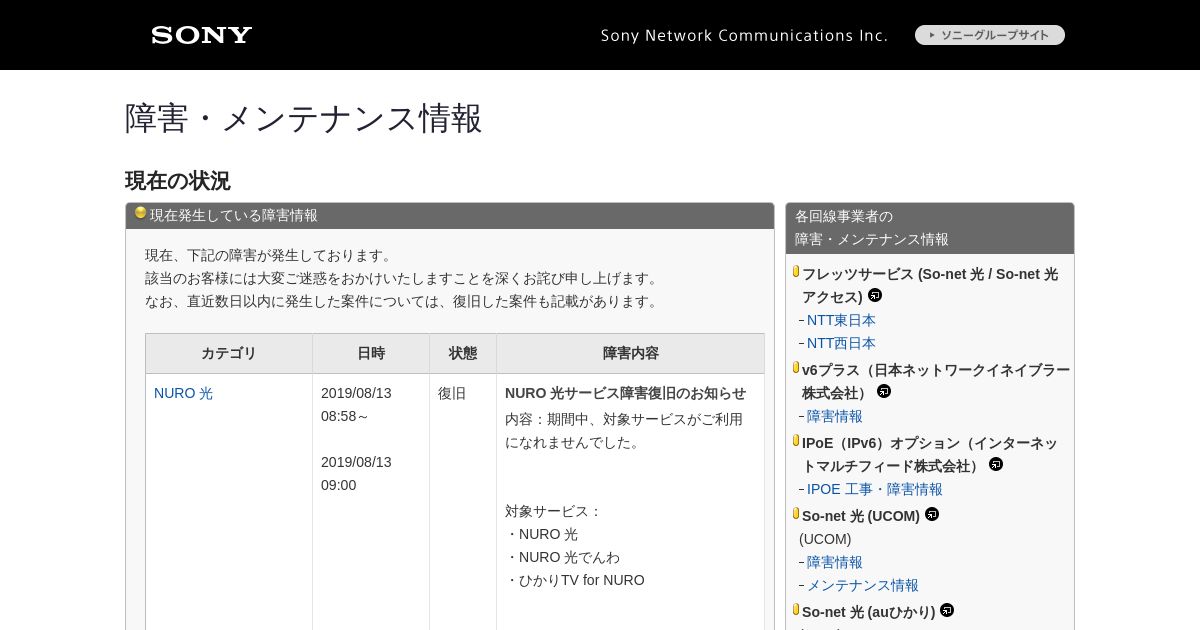1200x630 pixels.
Task: Open the IPOE 工事・障害情報 link
Action: point(875,489)
